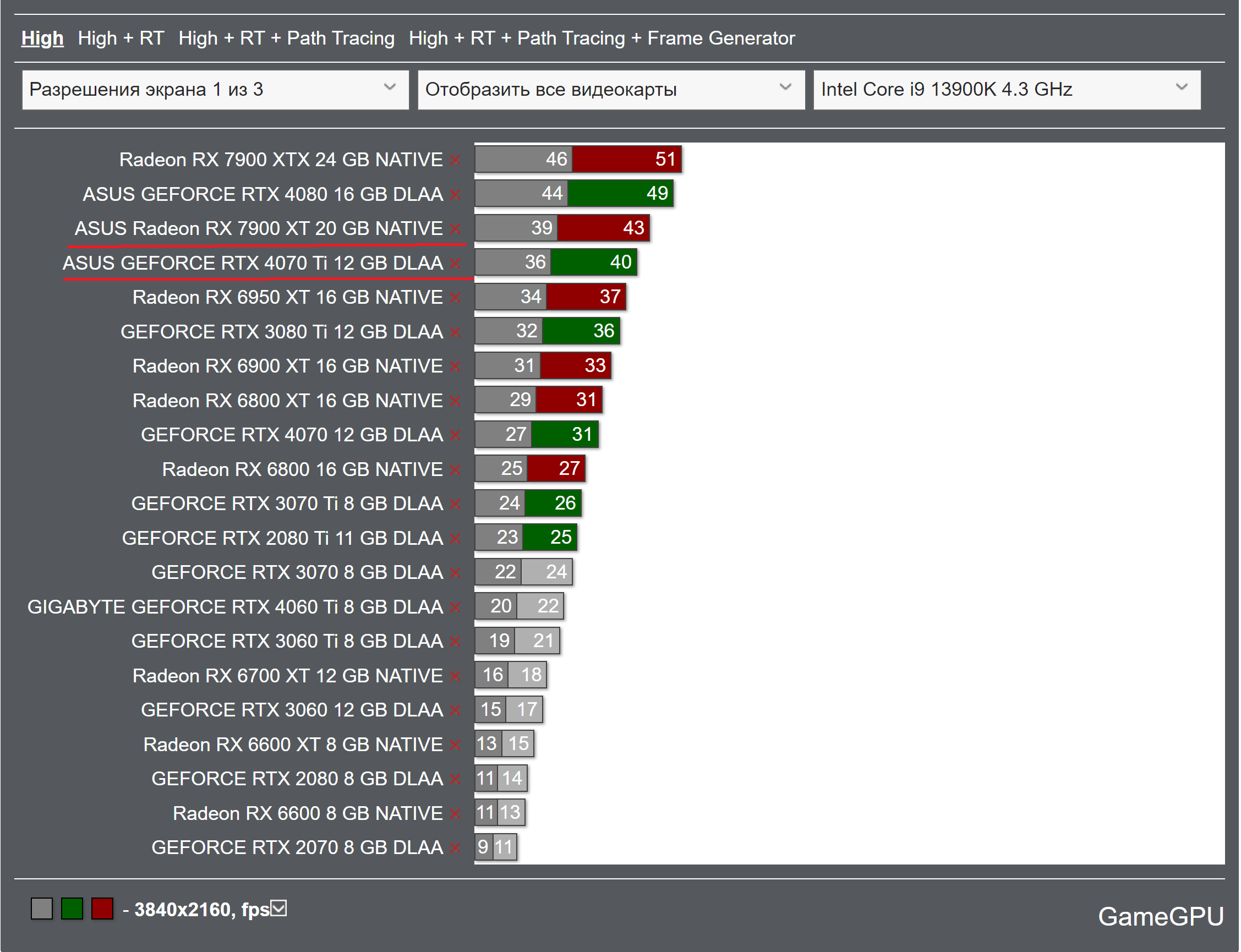The width and height of the screenshot is (1241, 952).
Task: Open Intel Core i9 13900K processor dropdown
Action: [x=1007, y=90]
